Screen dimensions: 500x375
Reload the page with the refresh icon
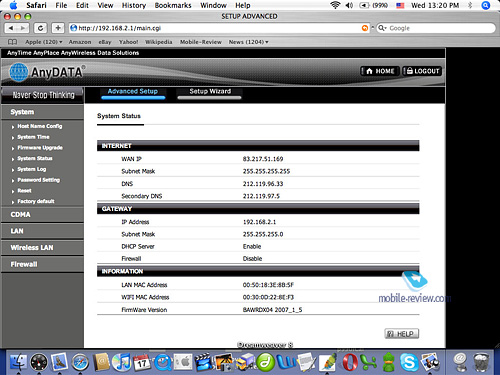tap(40, 28)
